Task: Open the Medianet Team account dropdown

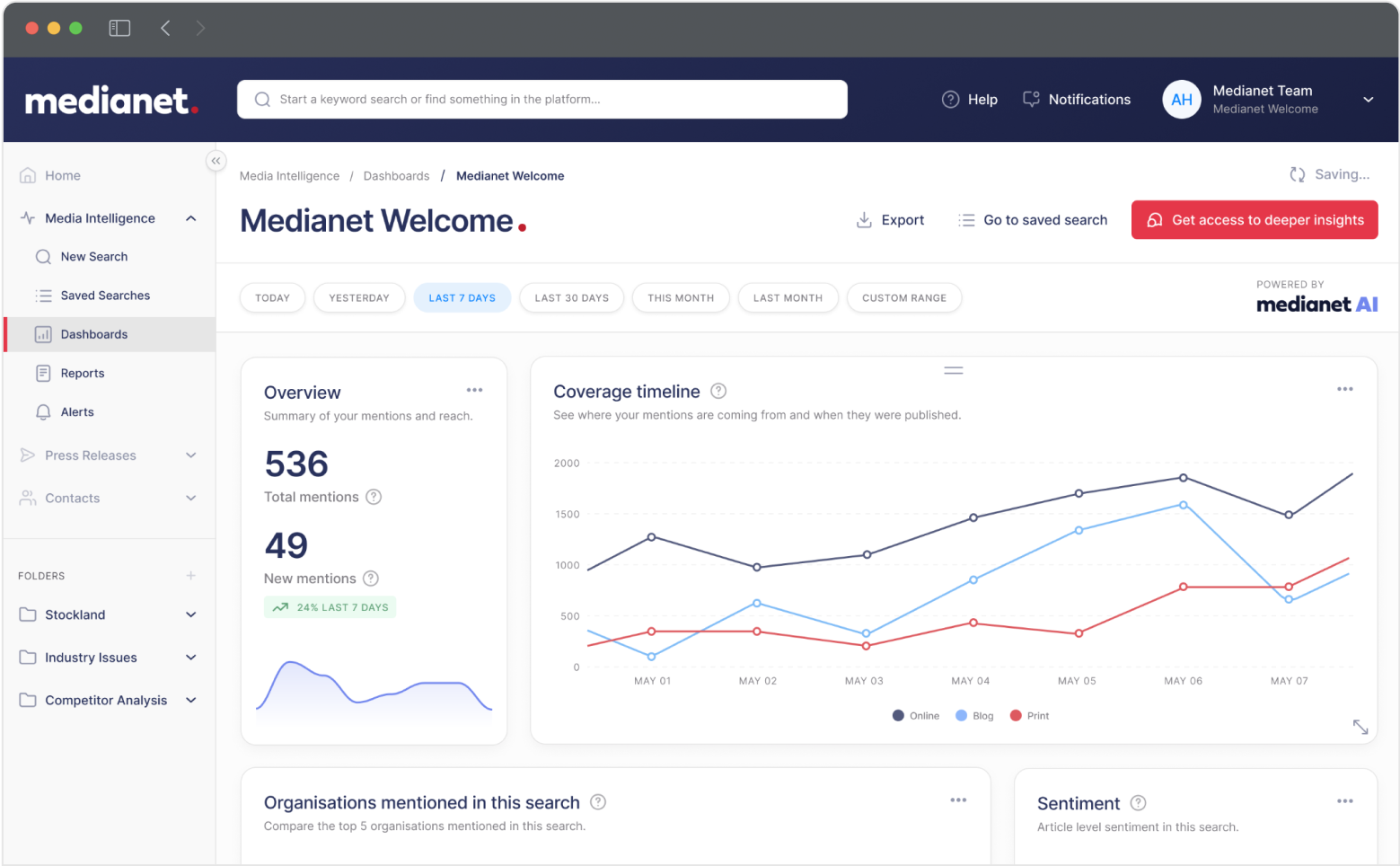Action: click(1368, 100)
